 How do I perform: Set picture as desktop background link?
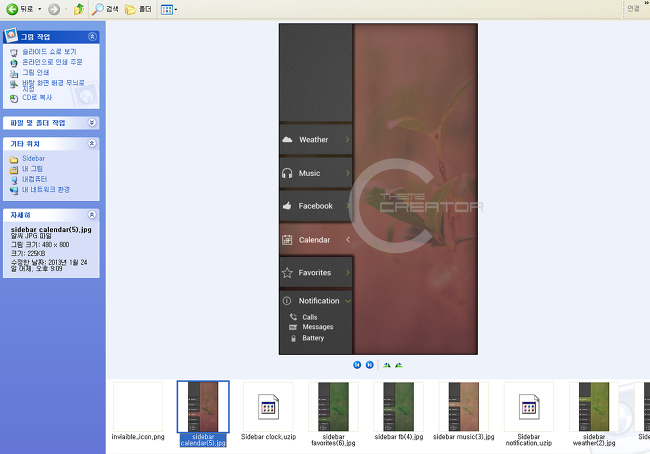[53, 85]
